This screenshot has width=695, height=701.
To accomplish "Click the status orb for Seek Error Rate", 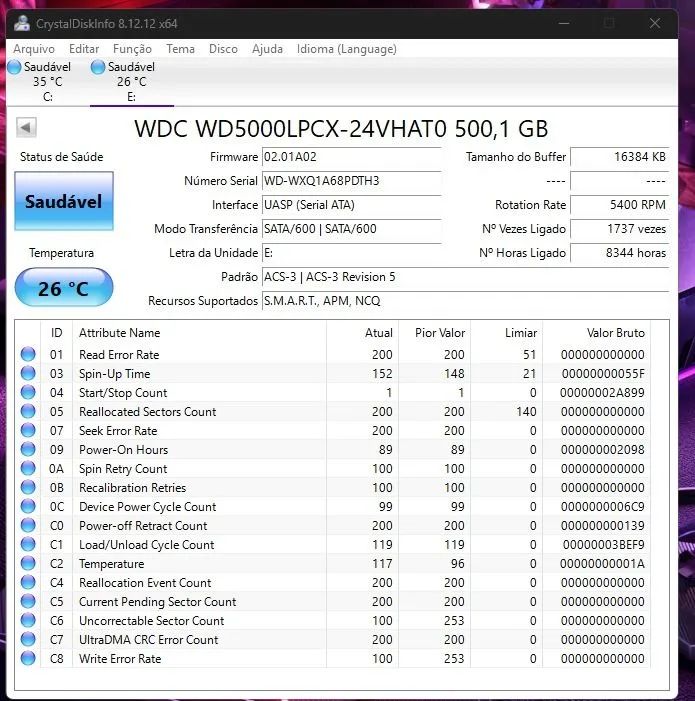I will point(28,430).
